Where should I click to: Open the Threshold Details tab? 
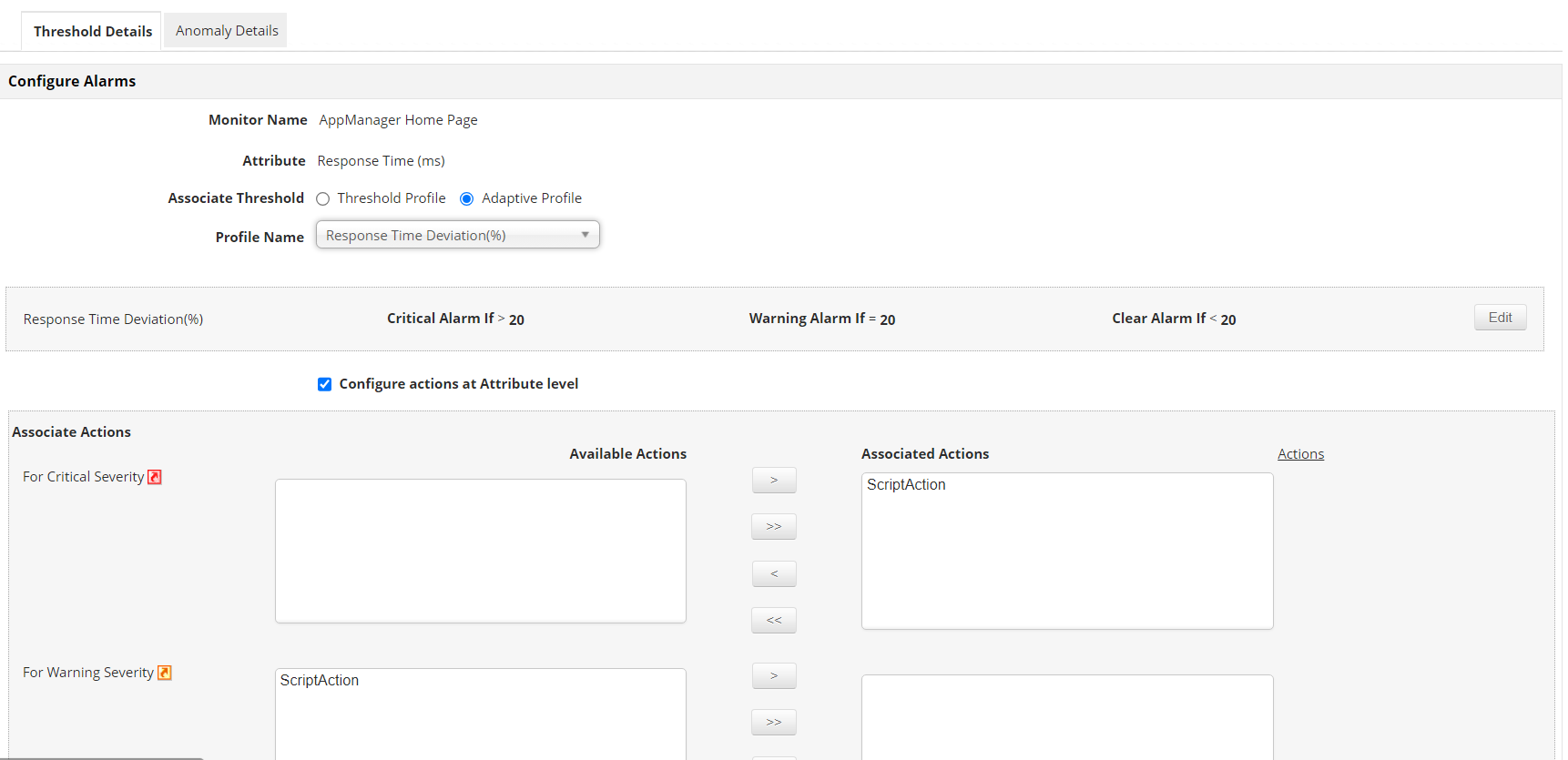[93, 31]
